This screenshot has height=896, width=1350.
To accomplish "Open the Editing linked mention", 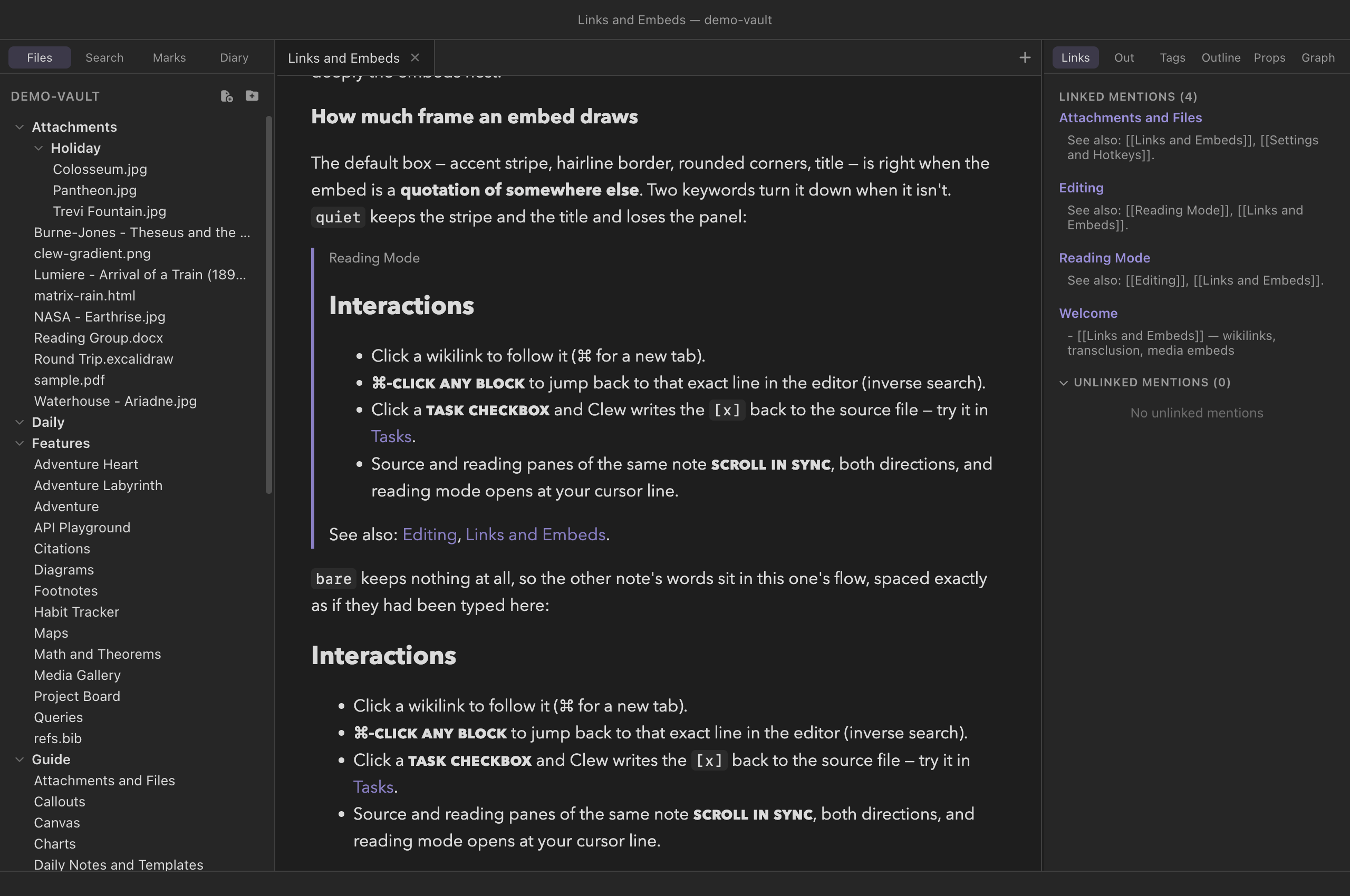I will [1081, 188].
